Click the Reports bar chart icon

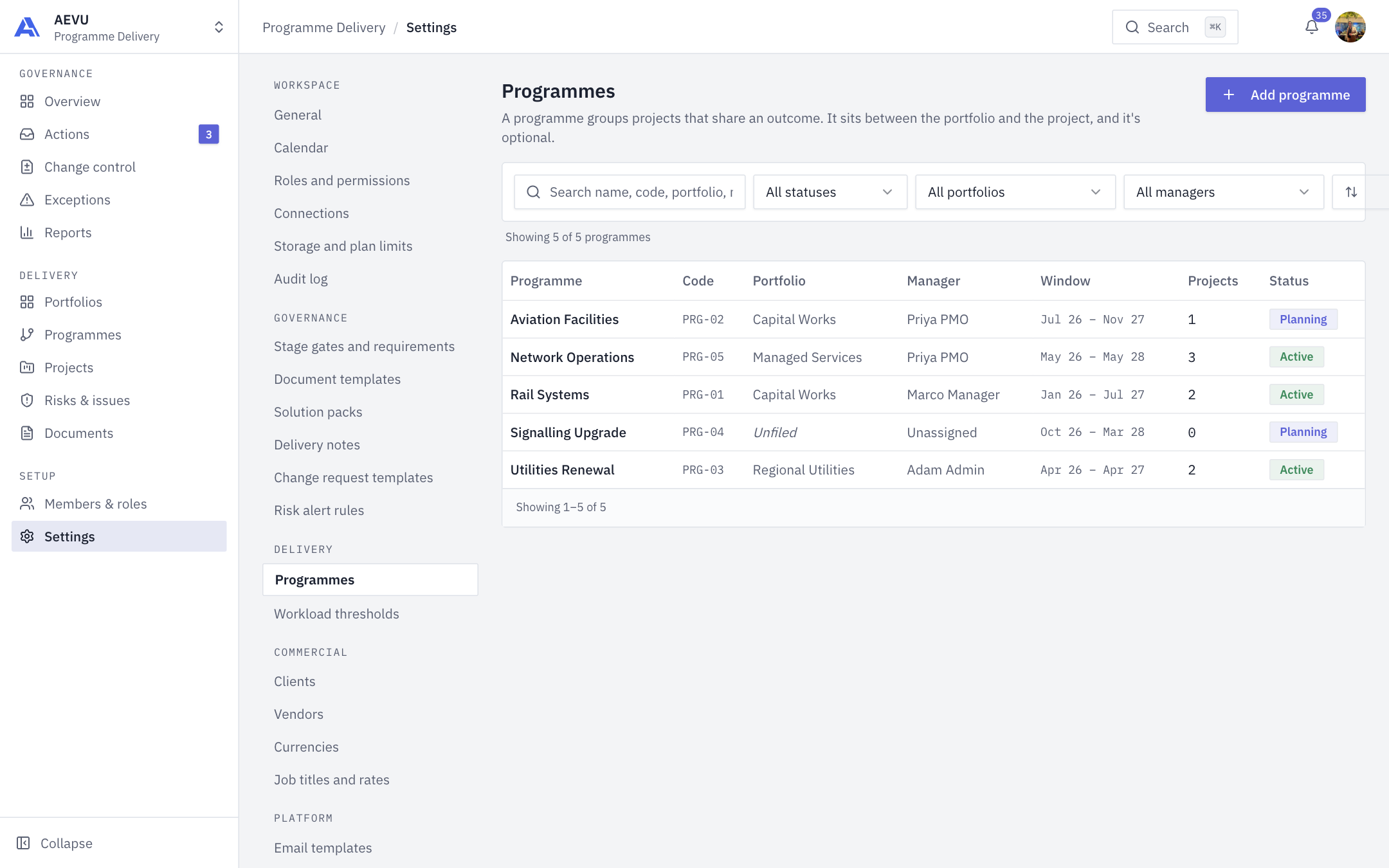pos(27,233)
